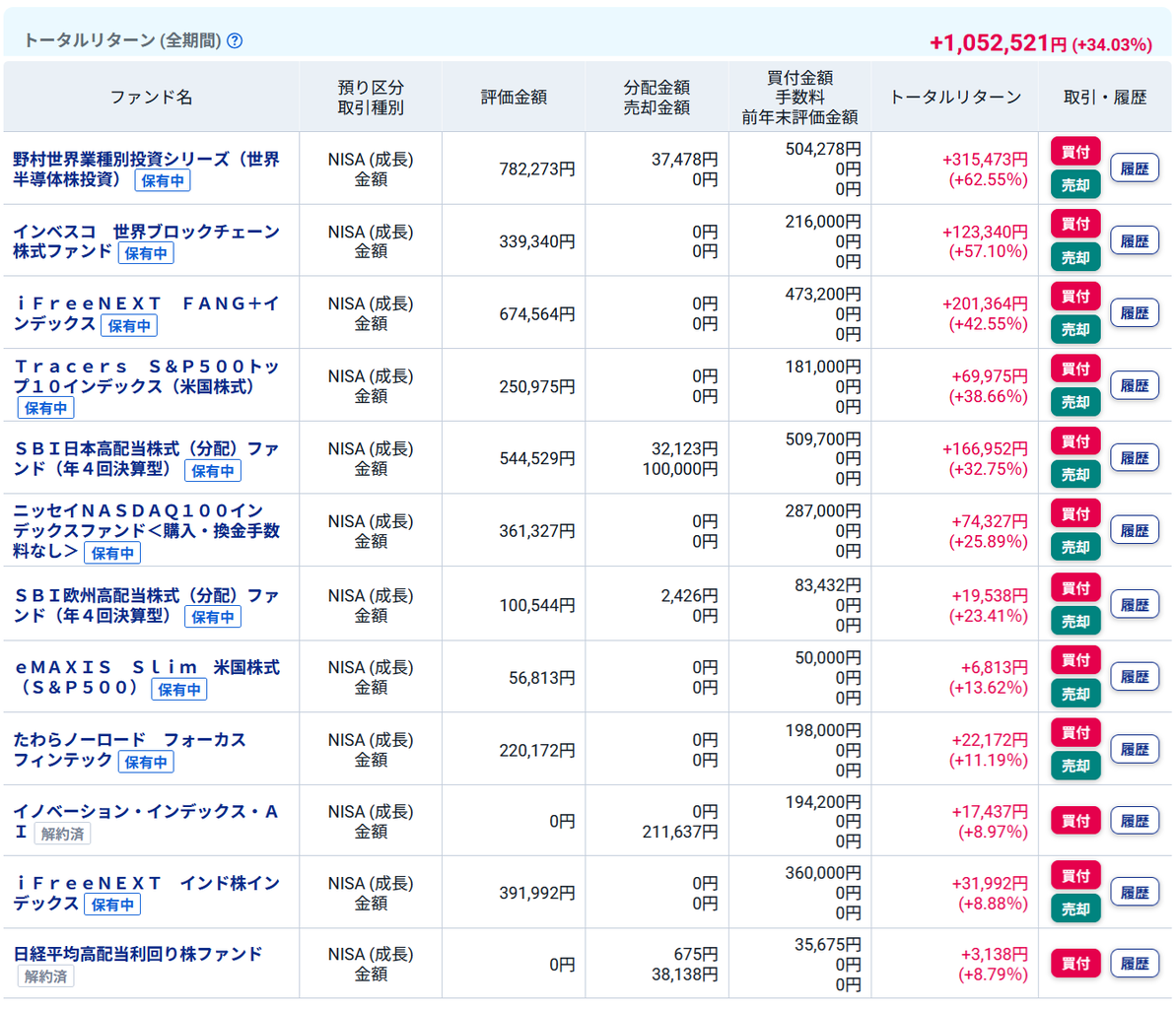Click total return value +1,052,521円

999,42
